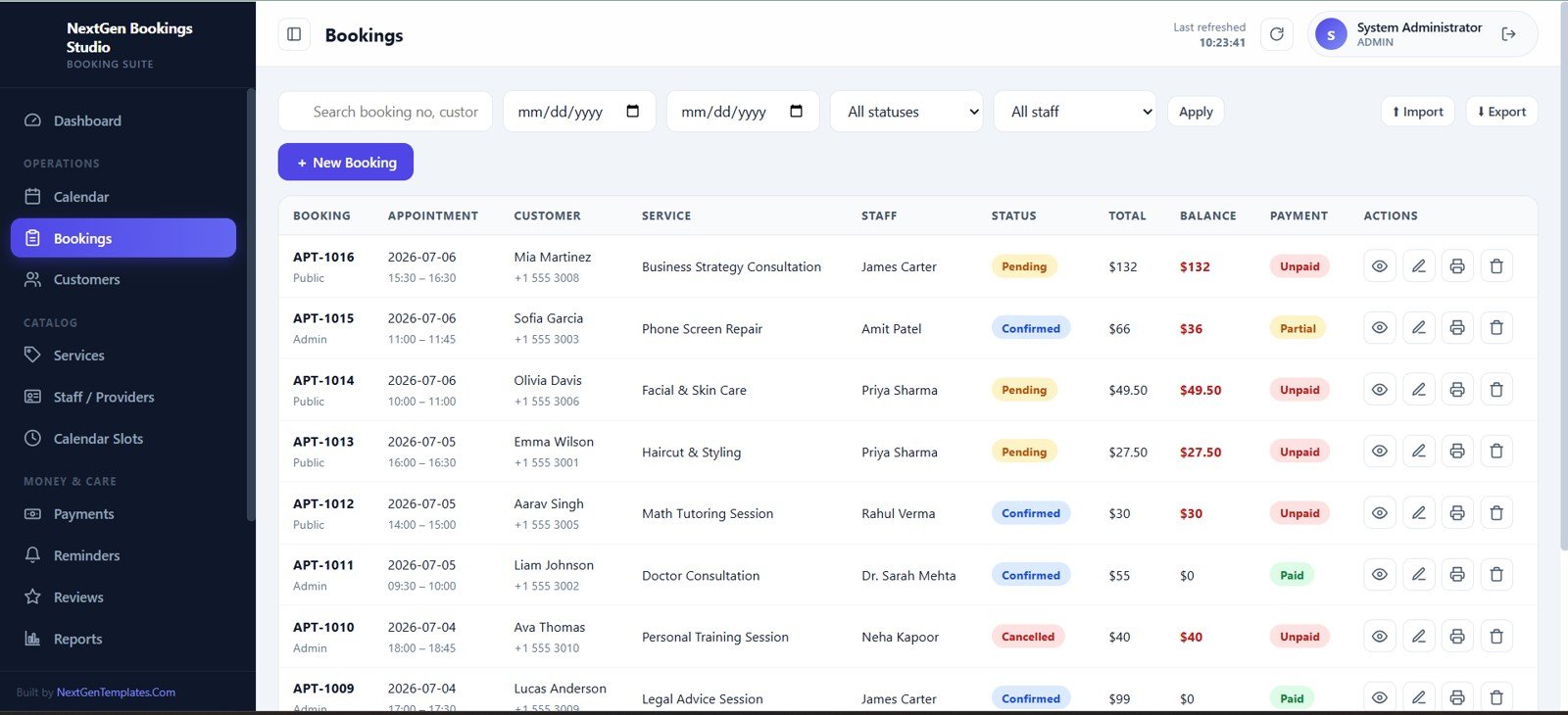Open Staff / Providers page

[123, 397]
